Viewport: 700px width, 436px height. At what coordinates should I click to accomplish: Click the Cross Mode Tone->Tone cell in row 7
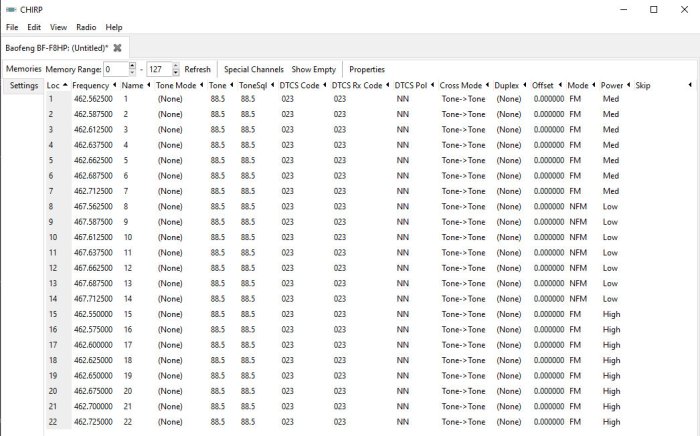(x=463, y=191)
